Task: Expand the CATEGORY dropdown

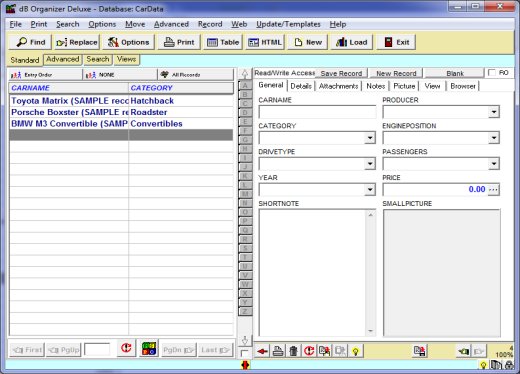Action: (x=370, y=138)
